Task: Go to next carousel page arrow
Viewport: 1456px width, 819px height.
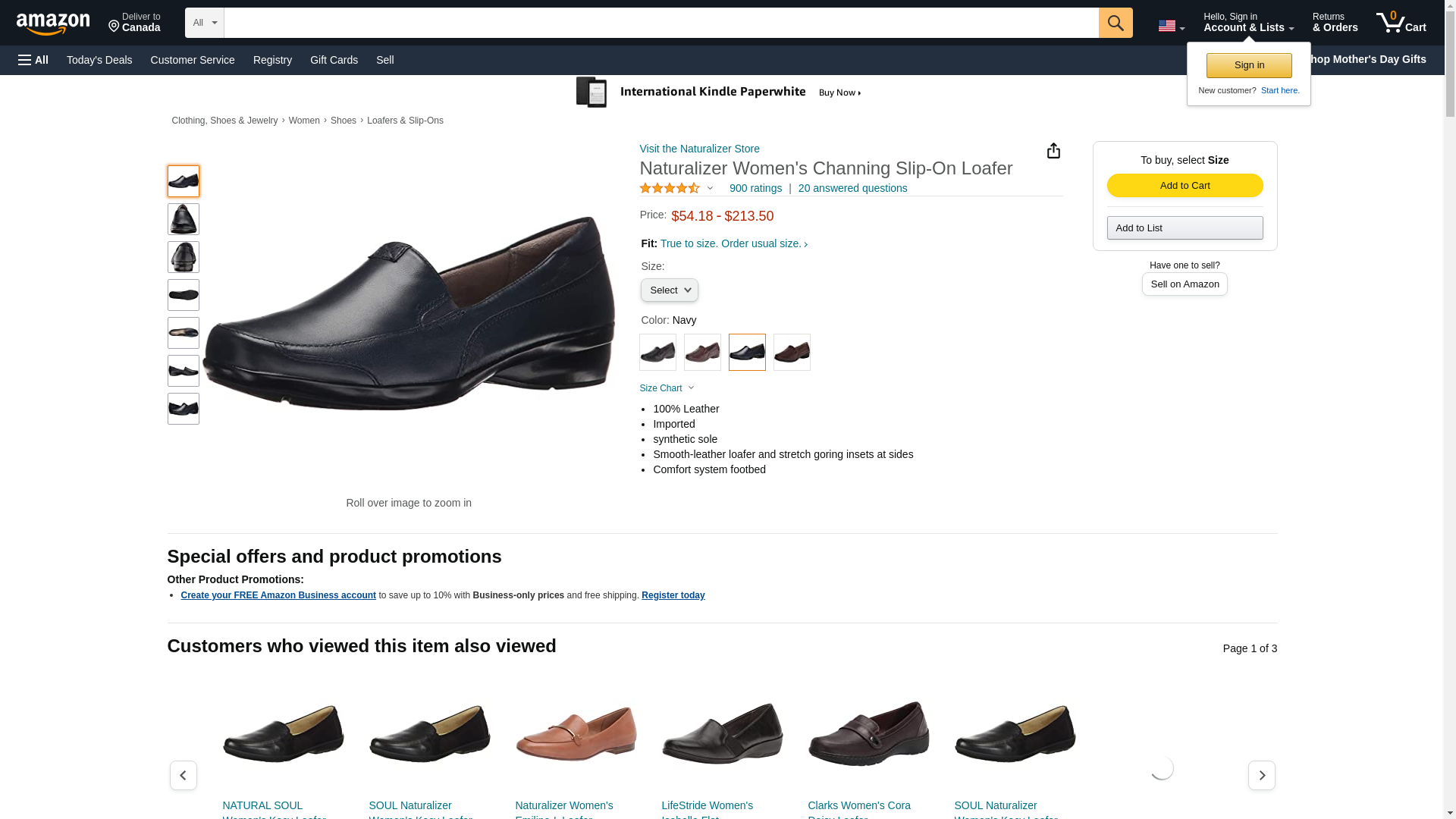Action: [x=1261, y=775]
